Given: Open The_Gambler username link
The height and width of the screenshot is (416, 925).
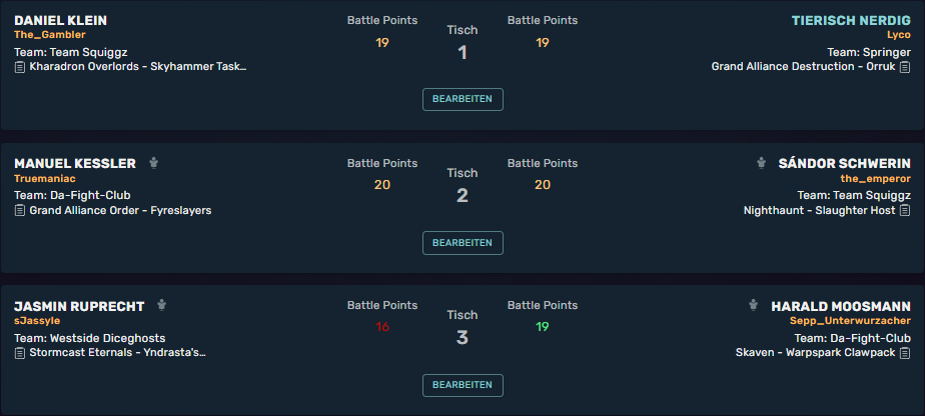Looking at the screenshot, I should point(50,35).
